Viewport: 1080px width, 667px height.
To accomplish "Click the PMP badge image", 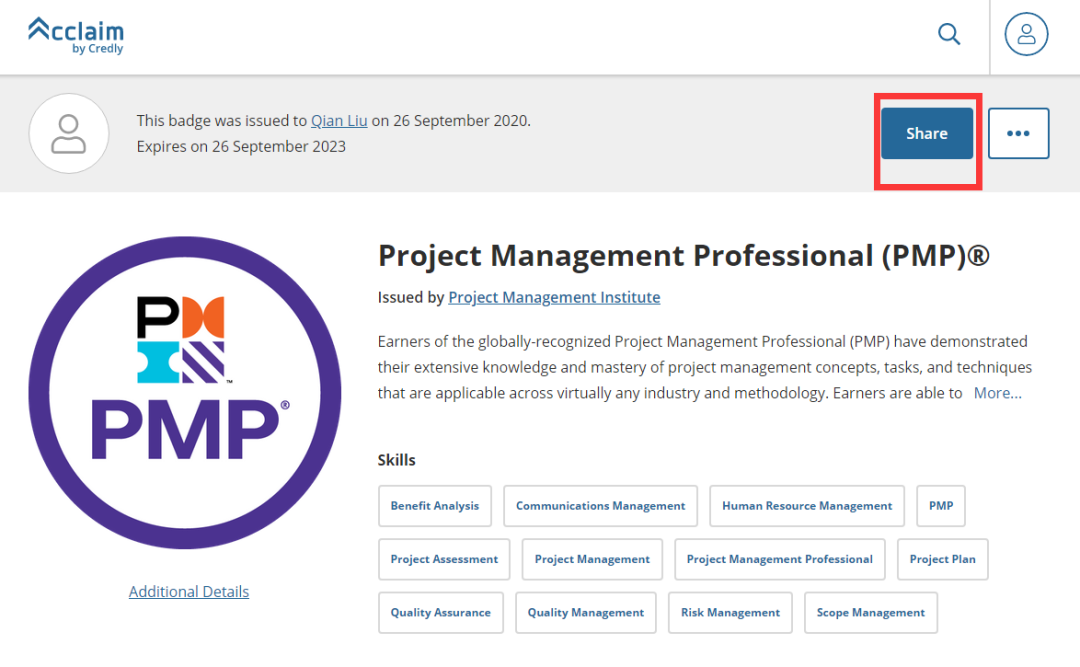I will pyautogui.click(x=185, y=393).
